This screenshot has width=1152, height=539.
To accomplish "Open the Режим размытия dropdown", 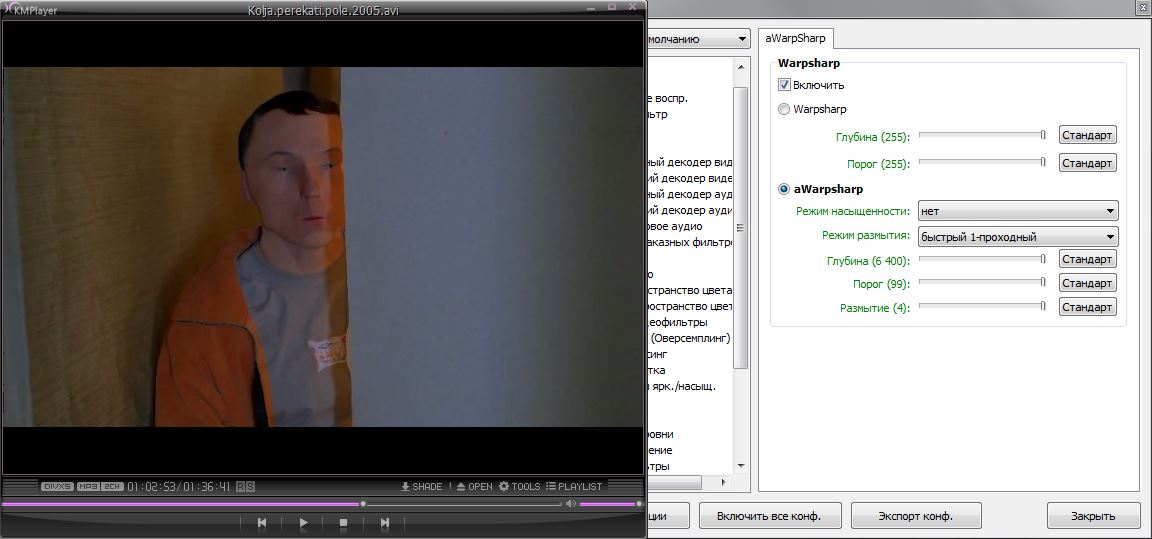I will pyautogui.click(x=1018, y=237).
